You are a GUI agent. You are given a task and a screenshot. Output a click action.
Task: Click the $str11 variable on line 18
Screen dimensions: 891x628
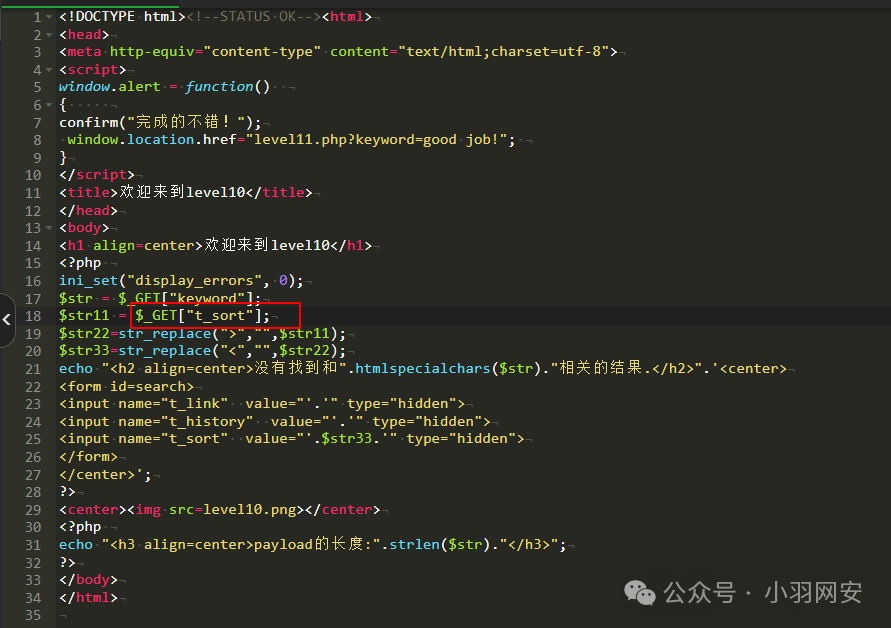pyautogui.click(x=84, y=315)
